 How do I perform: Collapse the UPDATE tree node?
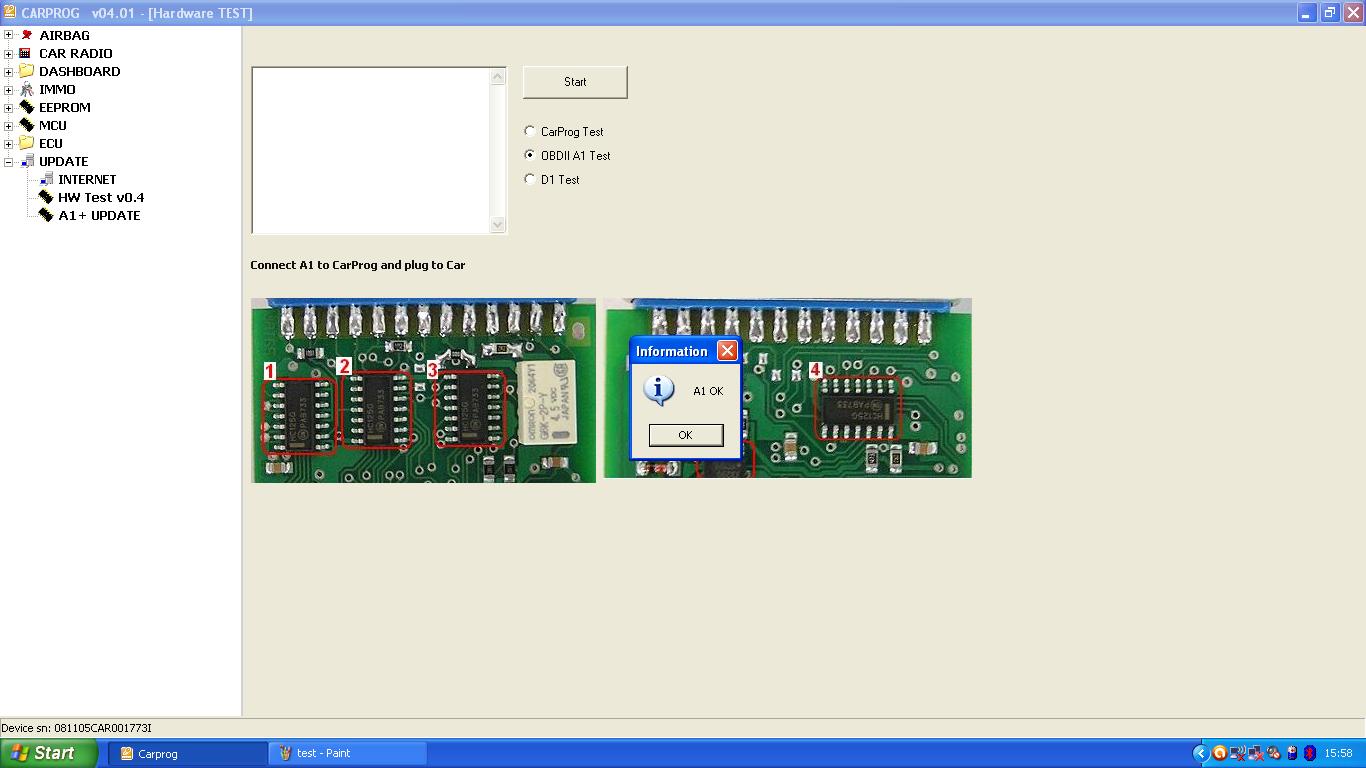(9, 161)
